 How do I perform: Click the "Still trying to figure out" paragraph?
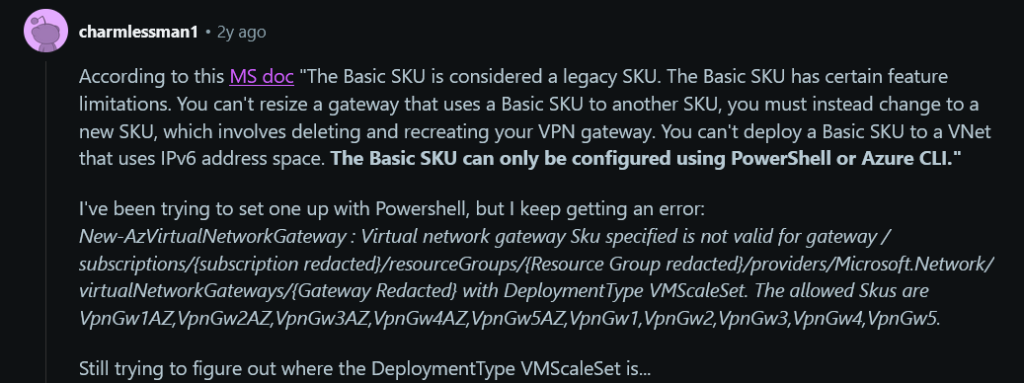click(364, 369)
